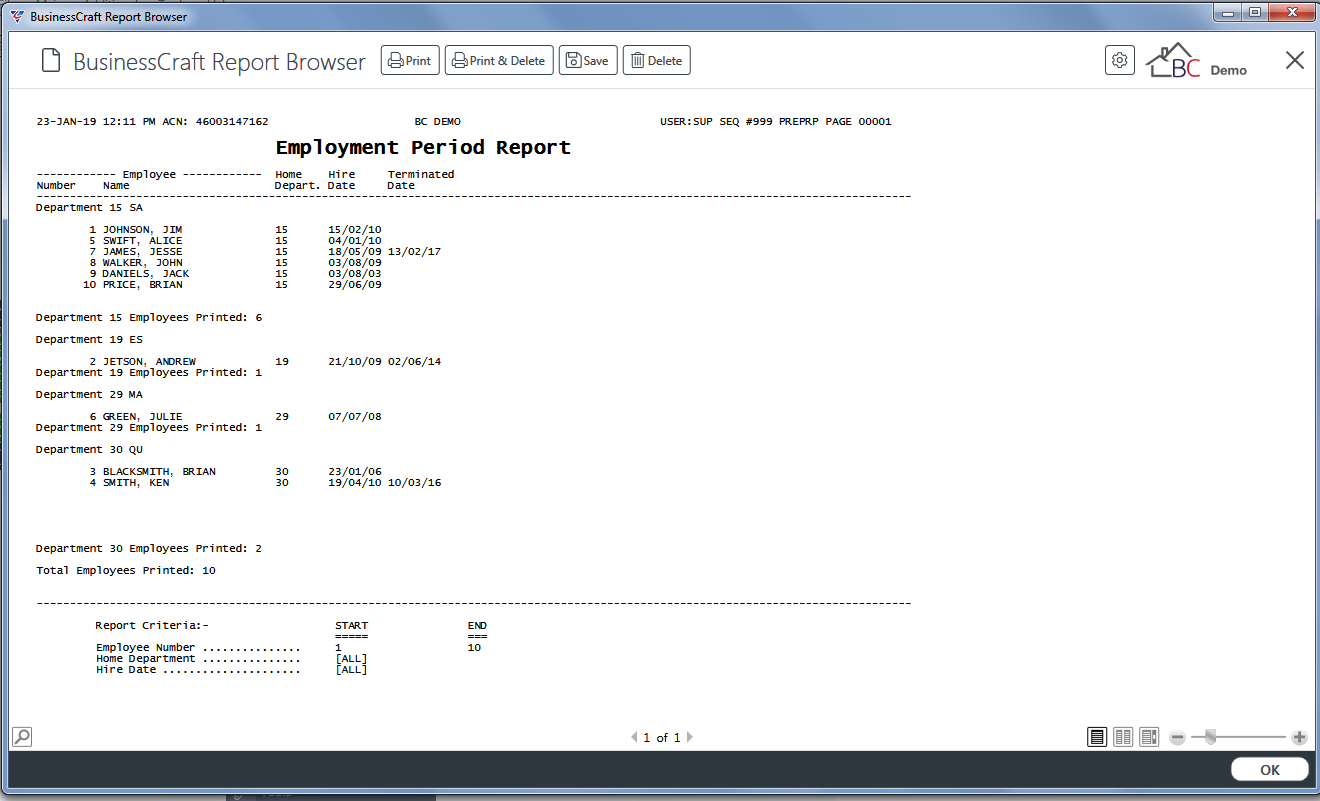
Task: Click the "Employment Period Report" heading
Action: [423, 148]
